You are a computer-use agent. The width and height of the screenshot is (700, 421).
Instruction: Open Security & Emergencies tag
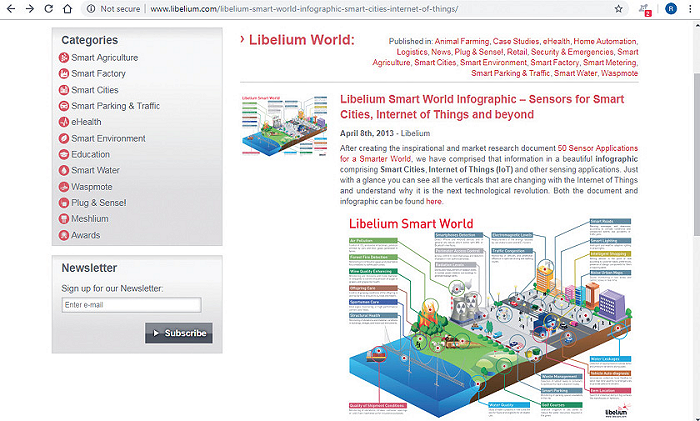click(x=572, y=52)
